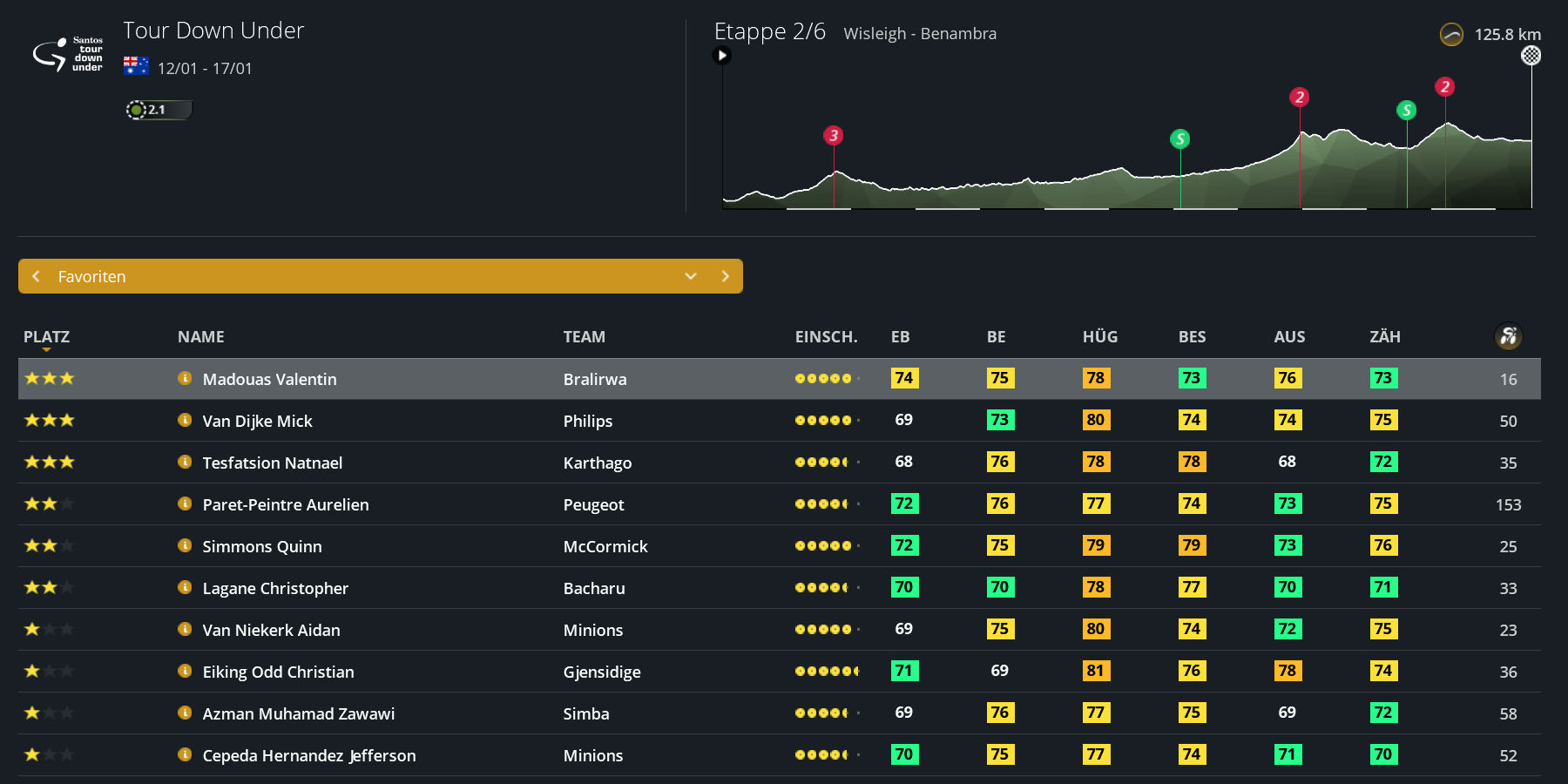Screen dimensions: 1568x784
Task: Select the category 3 climb marker
Action: tap(834, 135)
